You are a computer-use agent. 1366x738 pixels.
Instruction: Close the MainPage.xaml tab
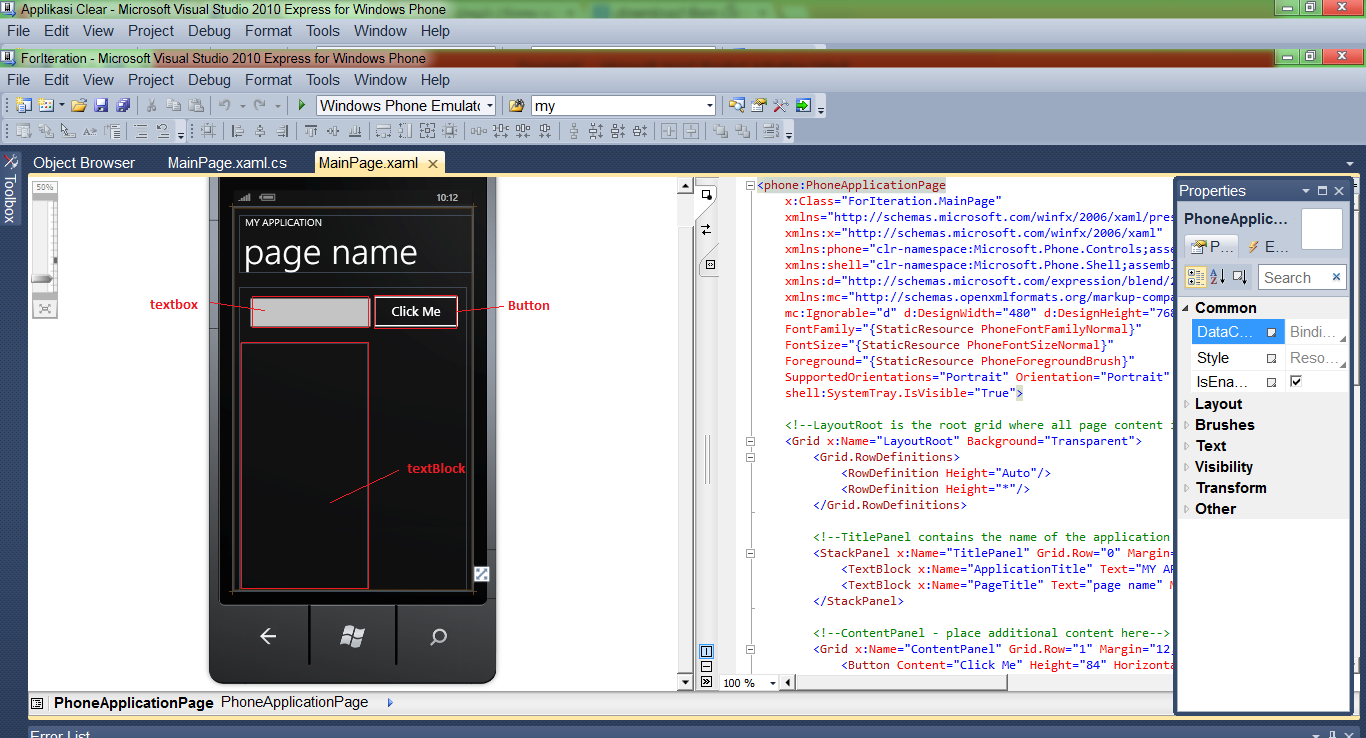[x=432, y=164]
